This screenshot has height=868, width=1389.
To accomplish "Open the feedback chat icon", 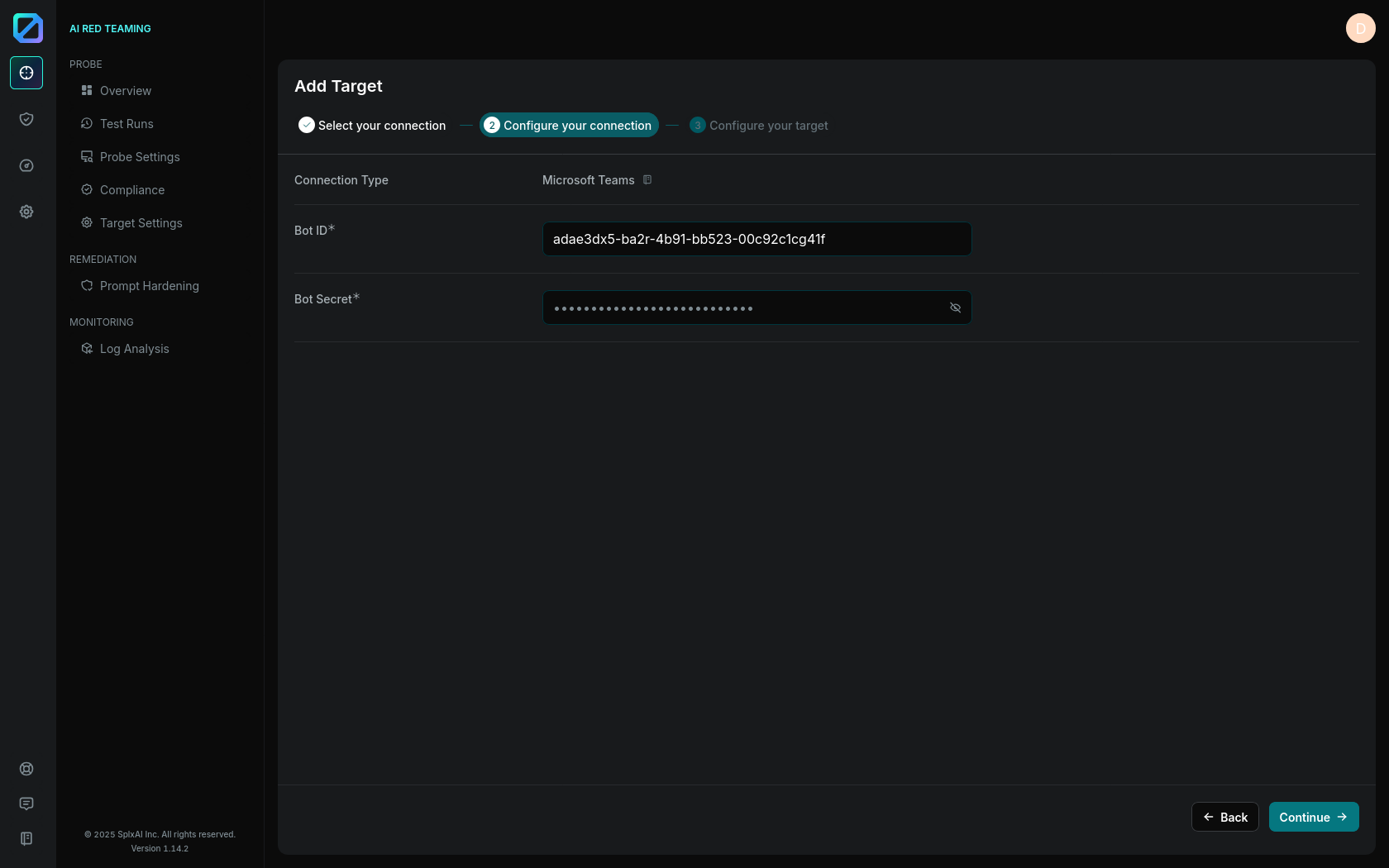I will (x=26, y=804).
